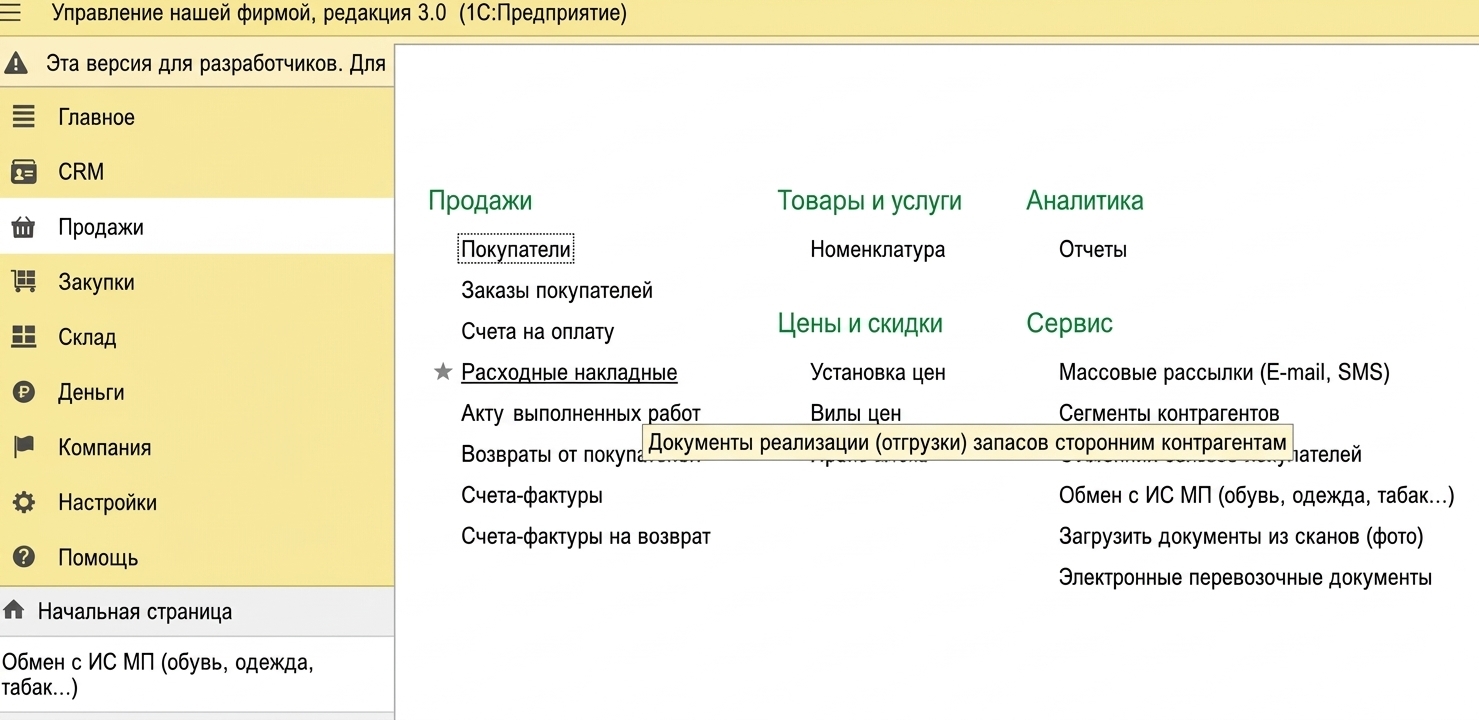The height and width of the screenshot is (720, 1479).
Task: Open Загрузить документы из сканов (фото)
Action: click(x=1241, y=536)
